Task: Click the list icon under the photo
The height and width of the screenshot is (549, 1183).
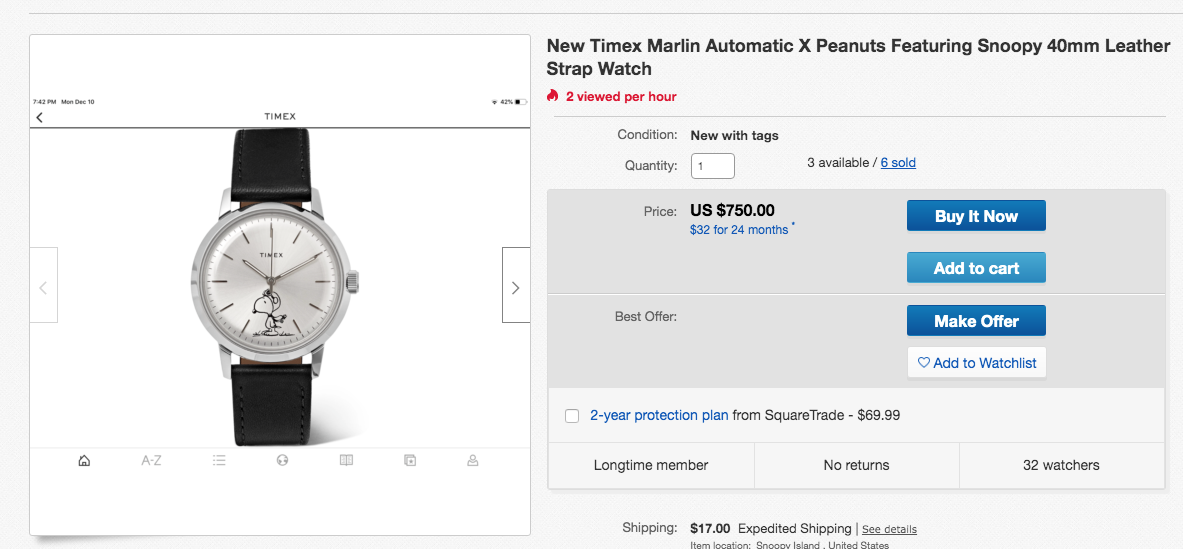Action: click(219, 461)
